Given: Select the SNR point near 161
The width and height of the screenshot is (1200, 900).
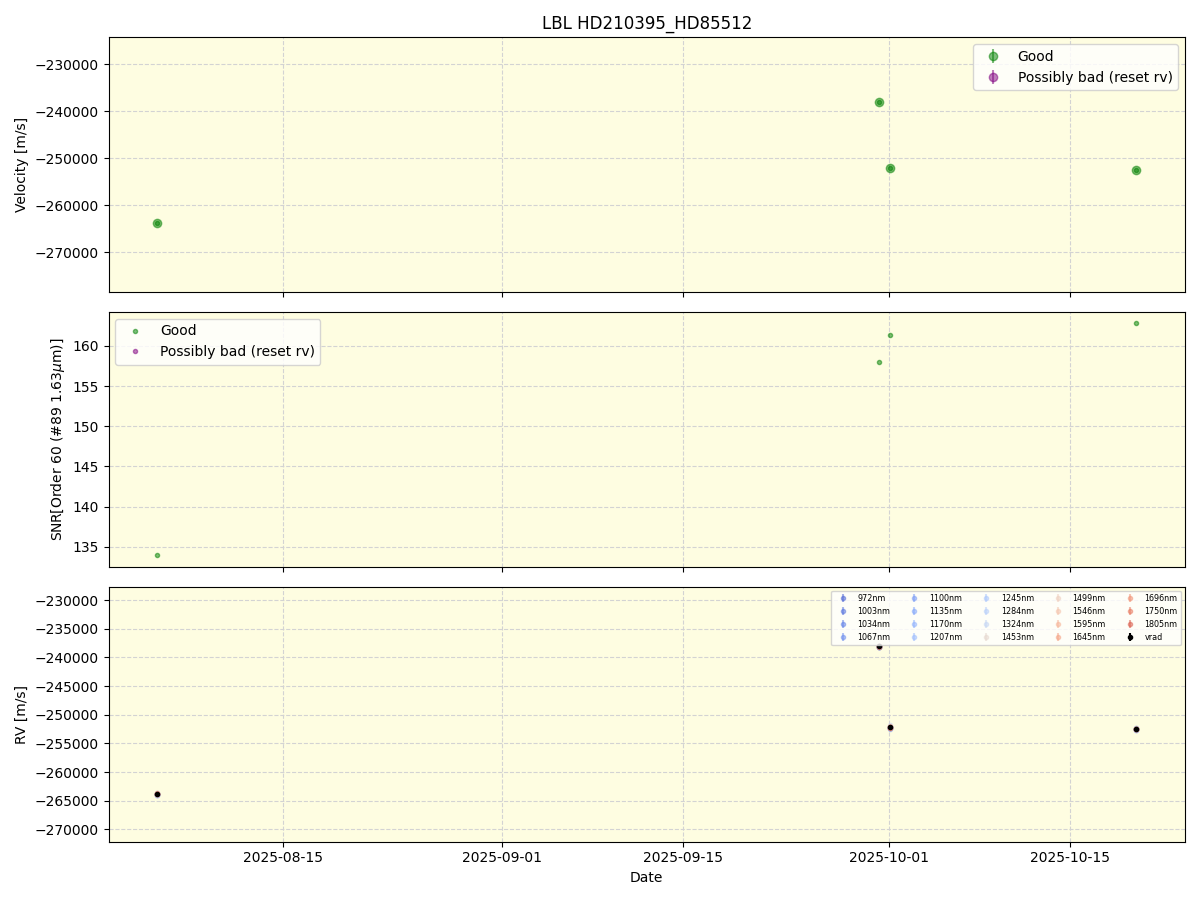Looking at the screenshot, I should click(890, 335).
